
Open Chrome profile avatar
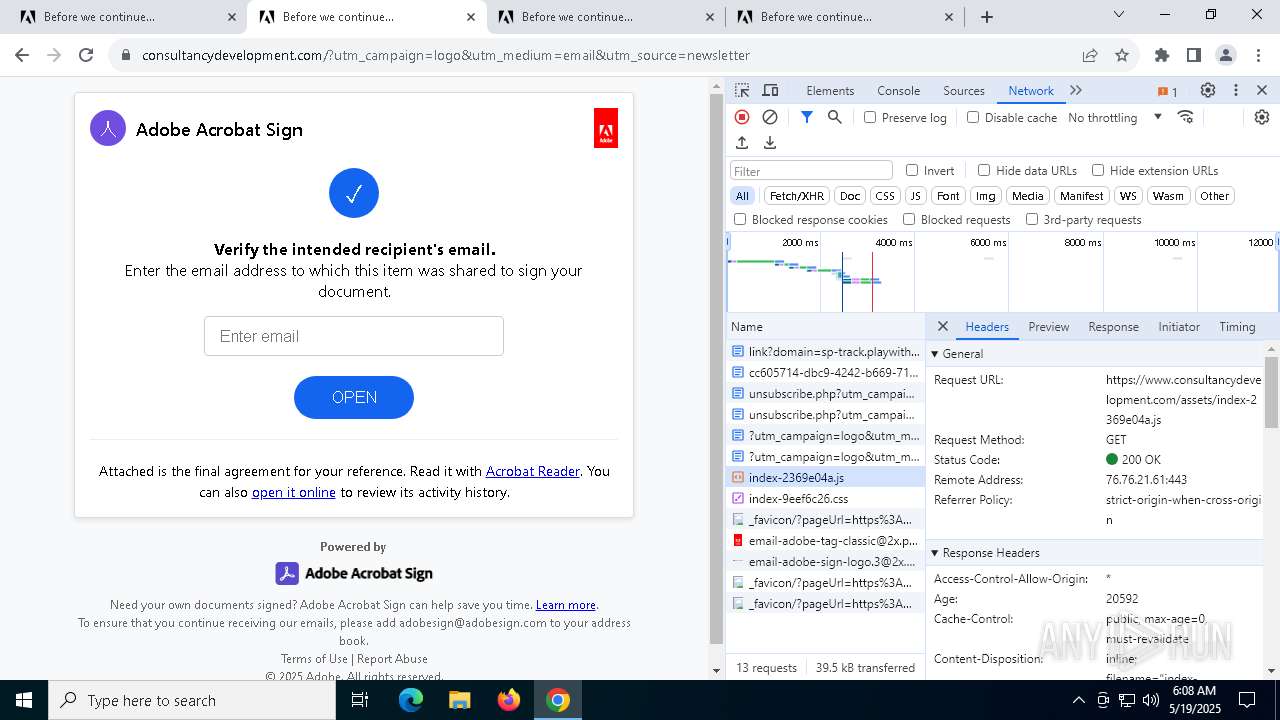(x=1226, y=56)
